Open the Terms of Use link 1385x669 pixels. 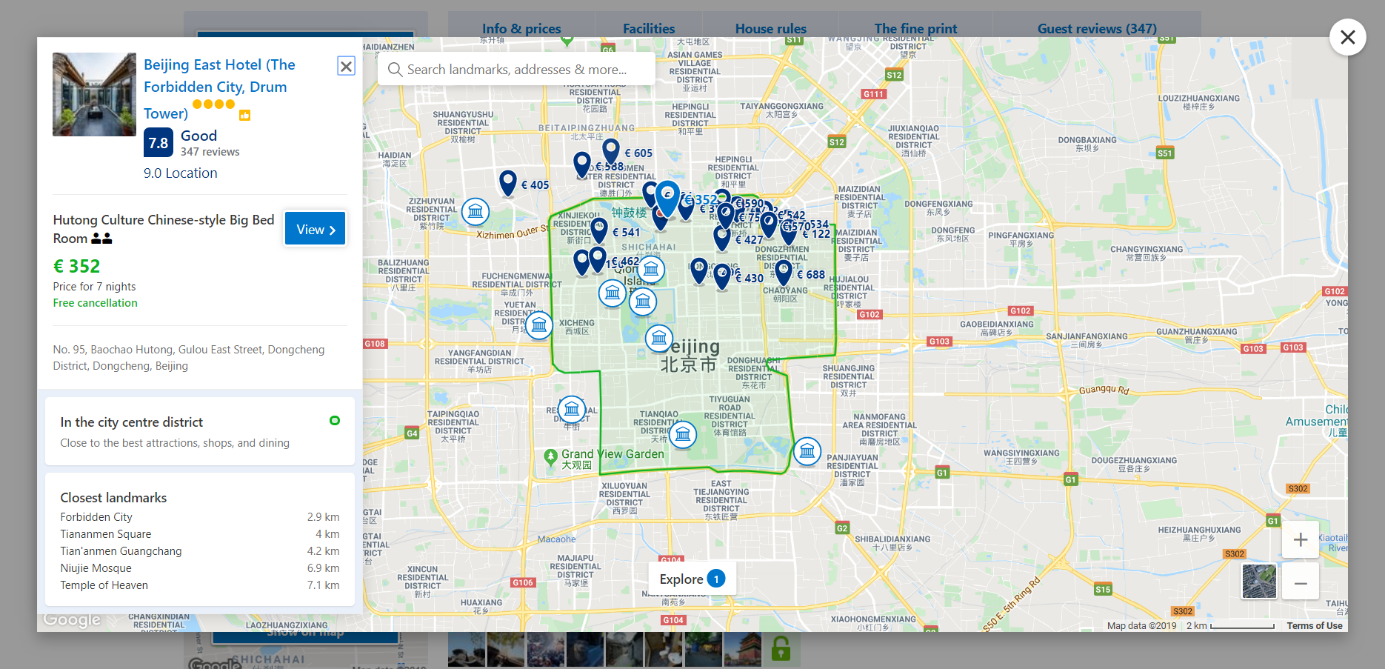click(x=1314, y=626)
